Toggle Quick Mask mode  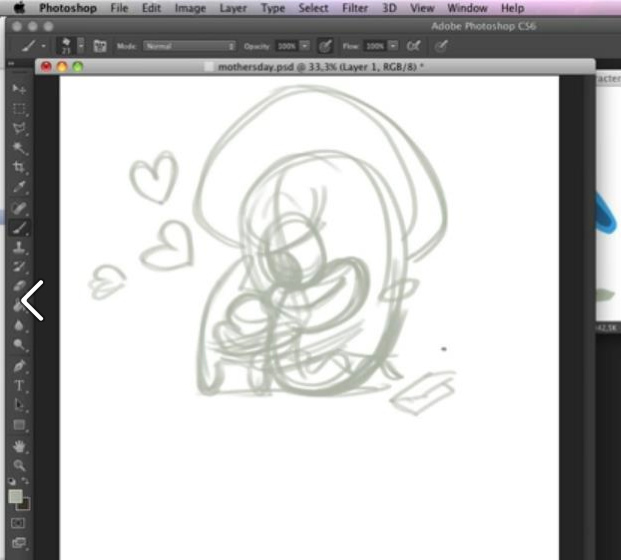(18, 523)
